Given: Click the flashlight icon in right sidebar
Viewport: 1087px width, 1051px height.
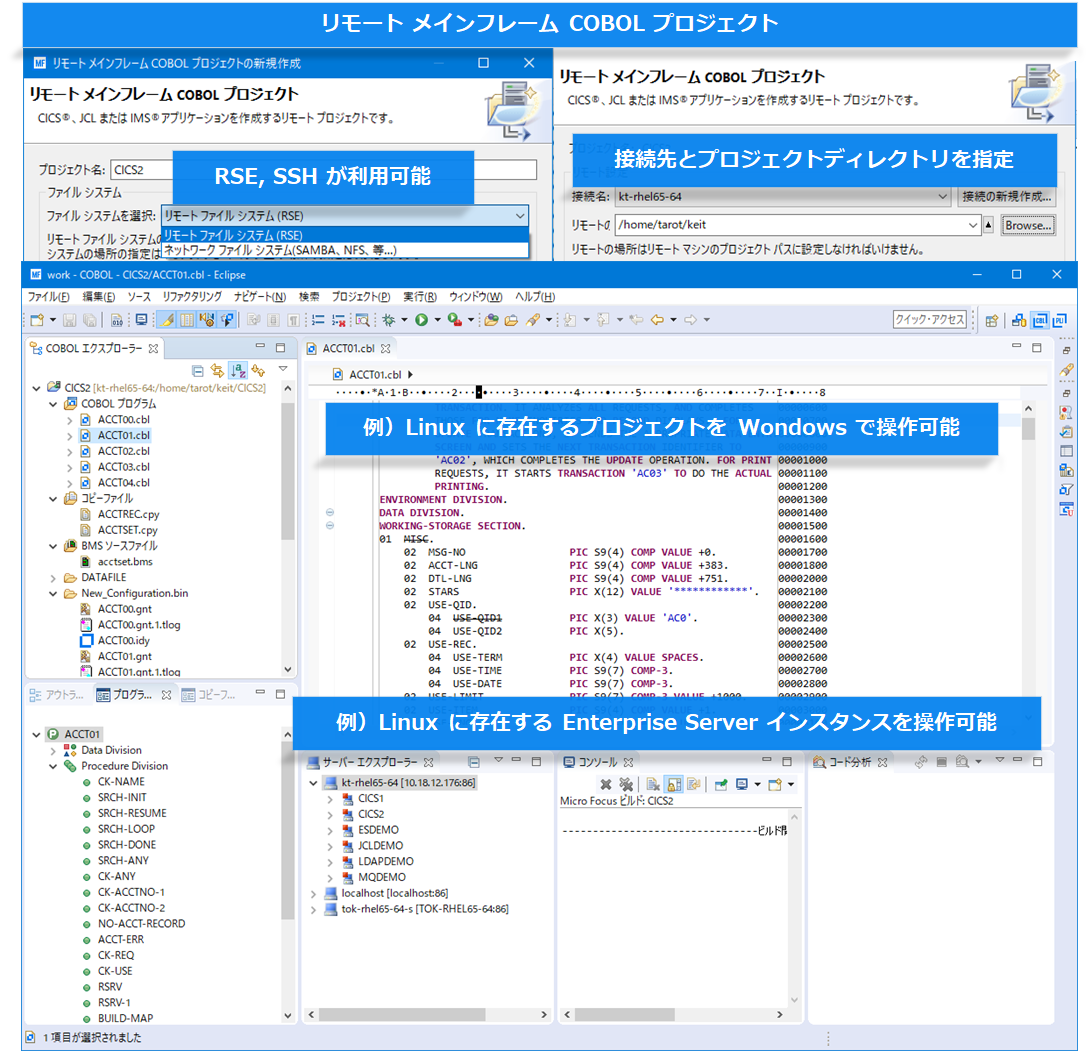Looking at the screenshot, I should 1066,370.
